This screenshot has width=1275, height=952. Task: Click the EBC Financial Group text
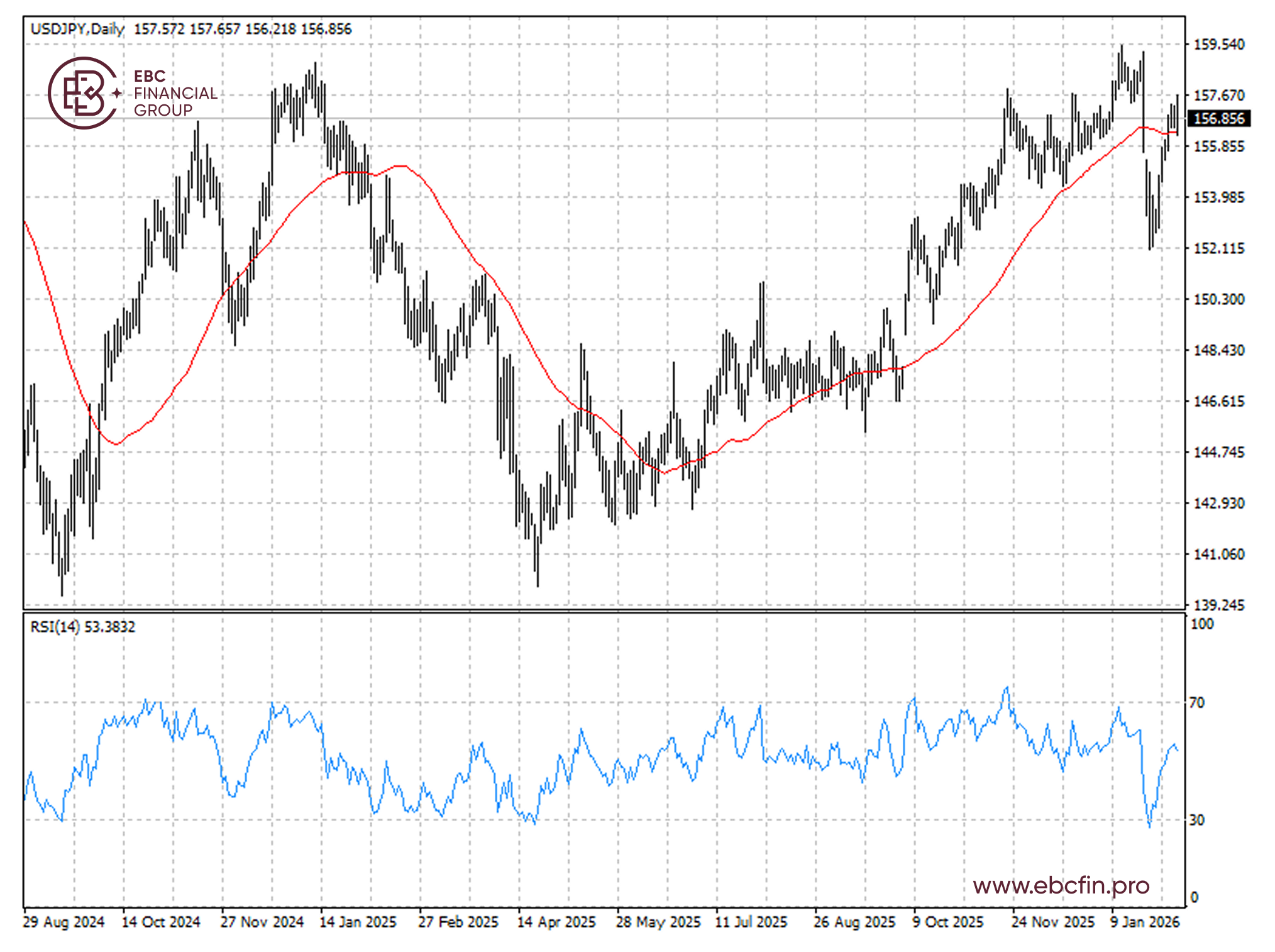(x=174, y=93)
